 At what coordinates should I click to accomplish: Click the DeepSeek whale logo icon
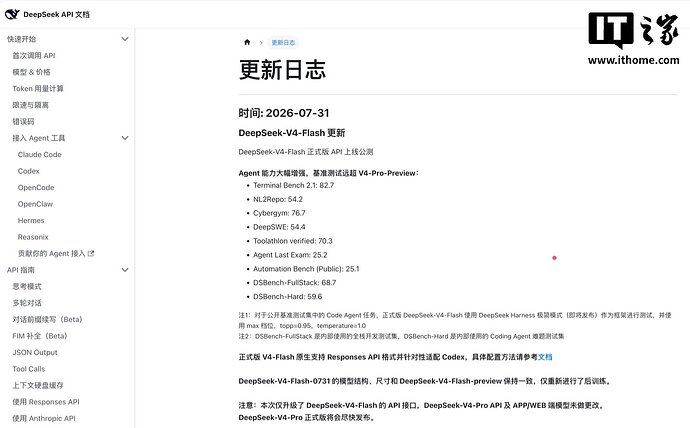(x=12, y=14)
